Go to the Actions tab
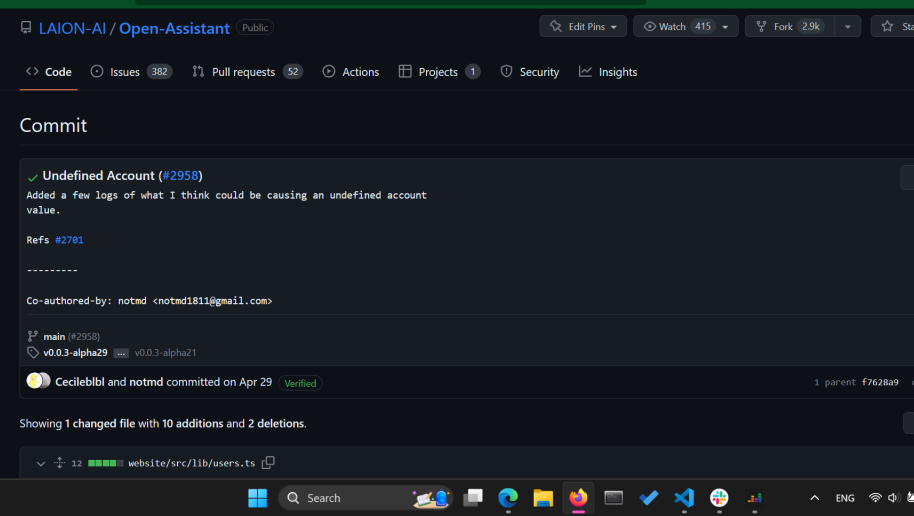This screenshot has width=914, height=516. pyautogui.click(x=350, y=72)
